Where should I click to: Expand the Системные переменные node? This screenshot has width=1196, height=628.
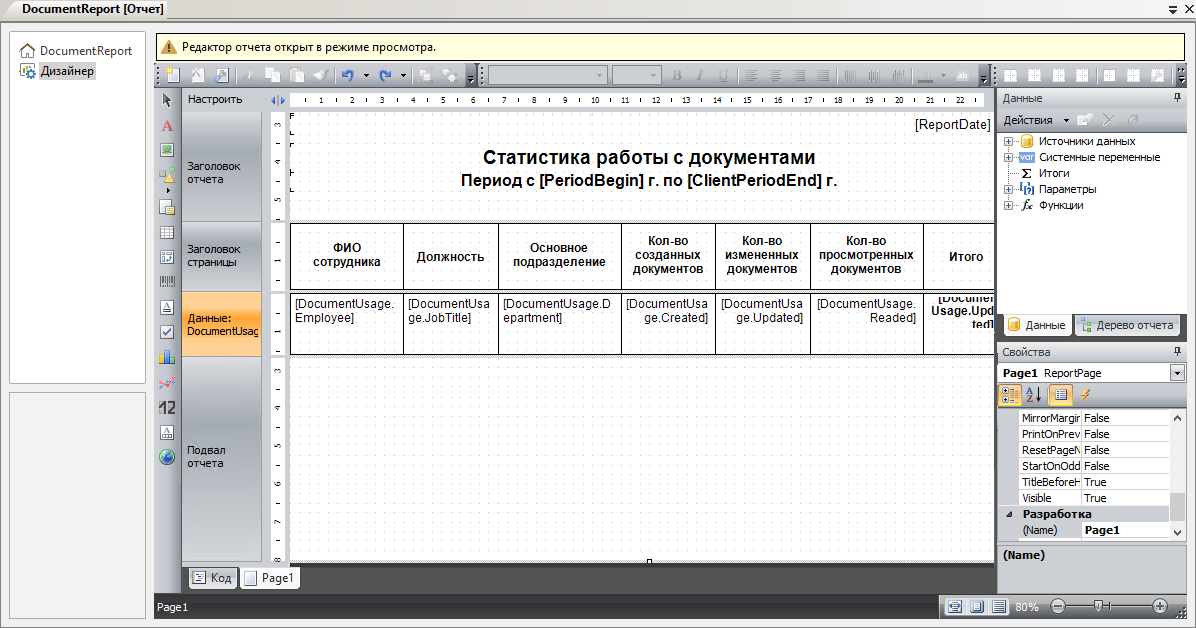pos(1008,157)
